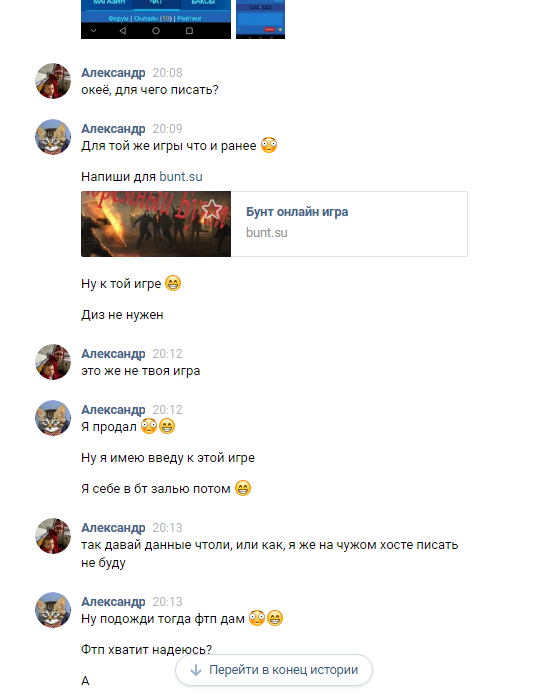The width and height of the screenshot is (545, 696).
Task: Open the bunt.su link in message text
Action: tap(181, 177)
